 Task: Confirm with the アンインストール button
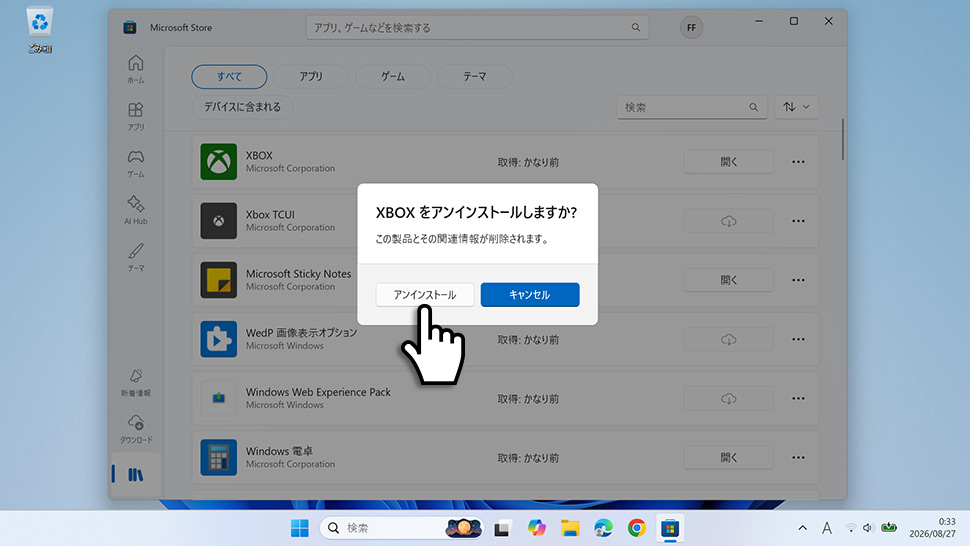(424, 294)
